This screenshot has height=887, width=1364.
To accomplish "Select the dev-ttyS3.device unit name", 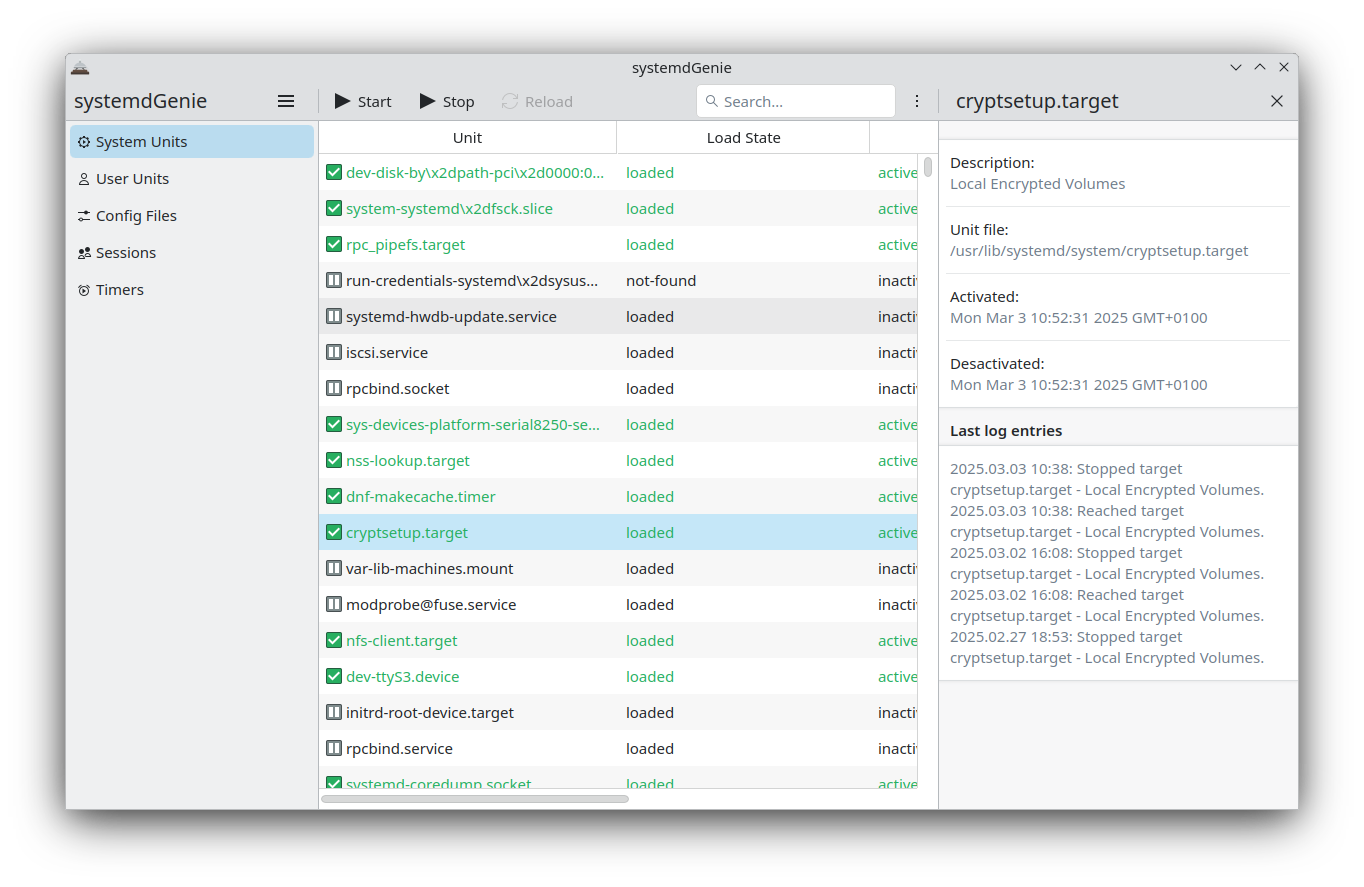I will (403, 677).
